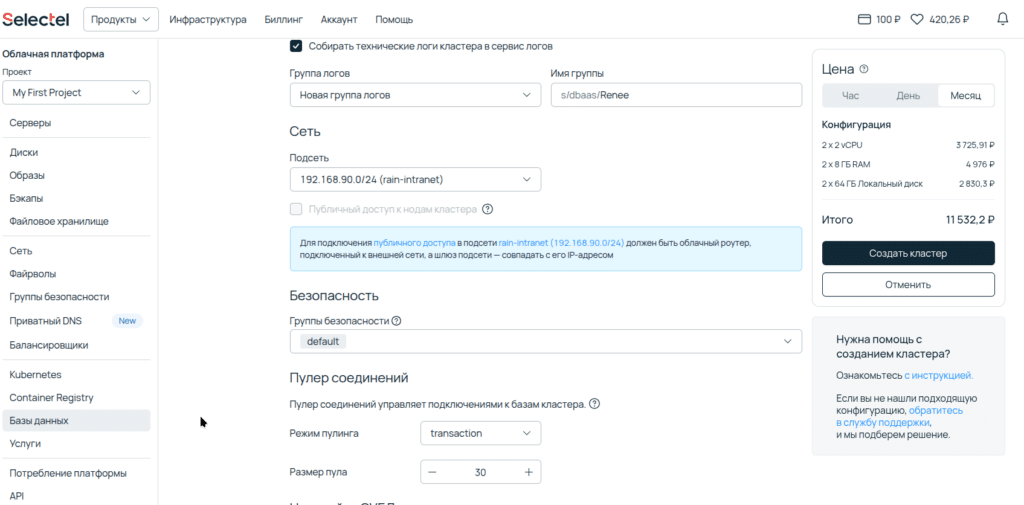Click help icon beside Группы безопасности
The image size is (1024, 505).
coord(396,321)
